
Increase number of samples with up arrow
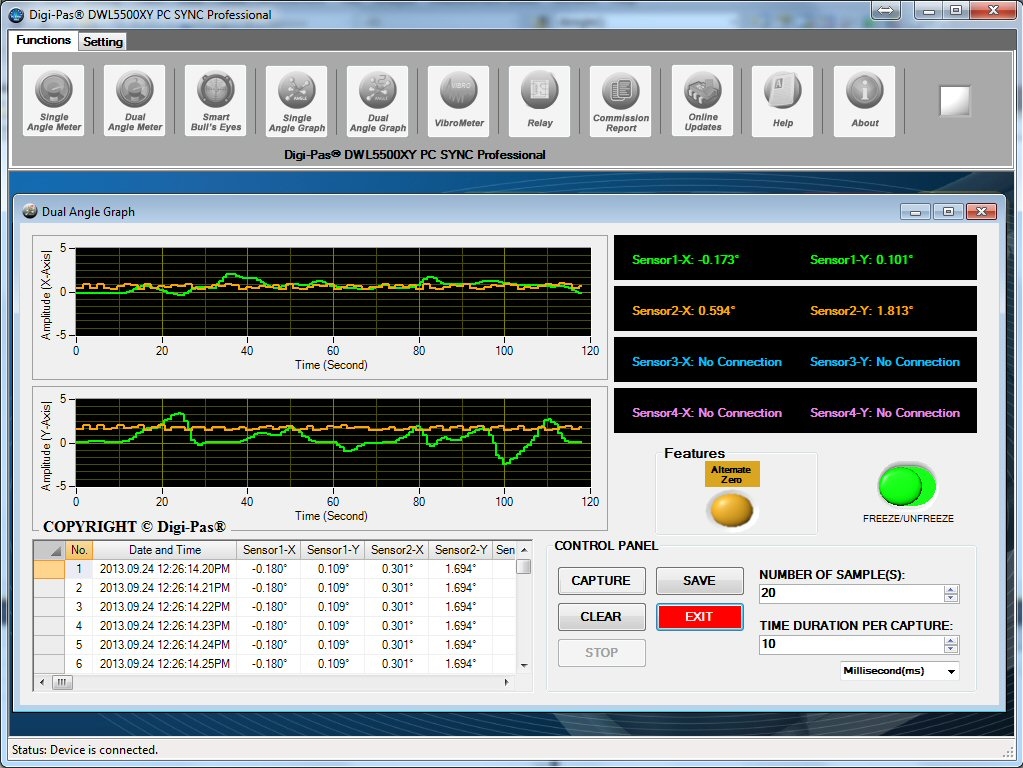(951, 590)
